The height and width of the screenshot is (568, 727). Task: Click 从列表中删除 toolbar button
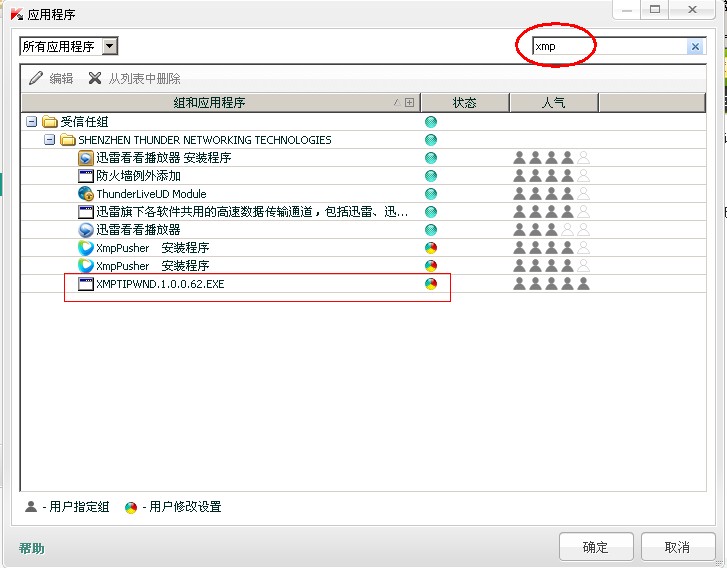pyautogui.click(x=134, y=78)
